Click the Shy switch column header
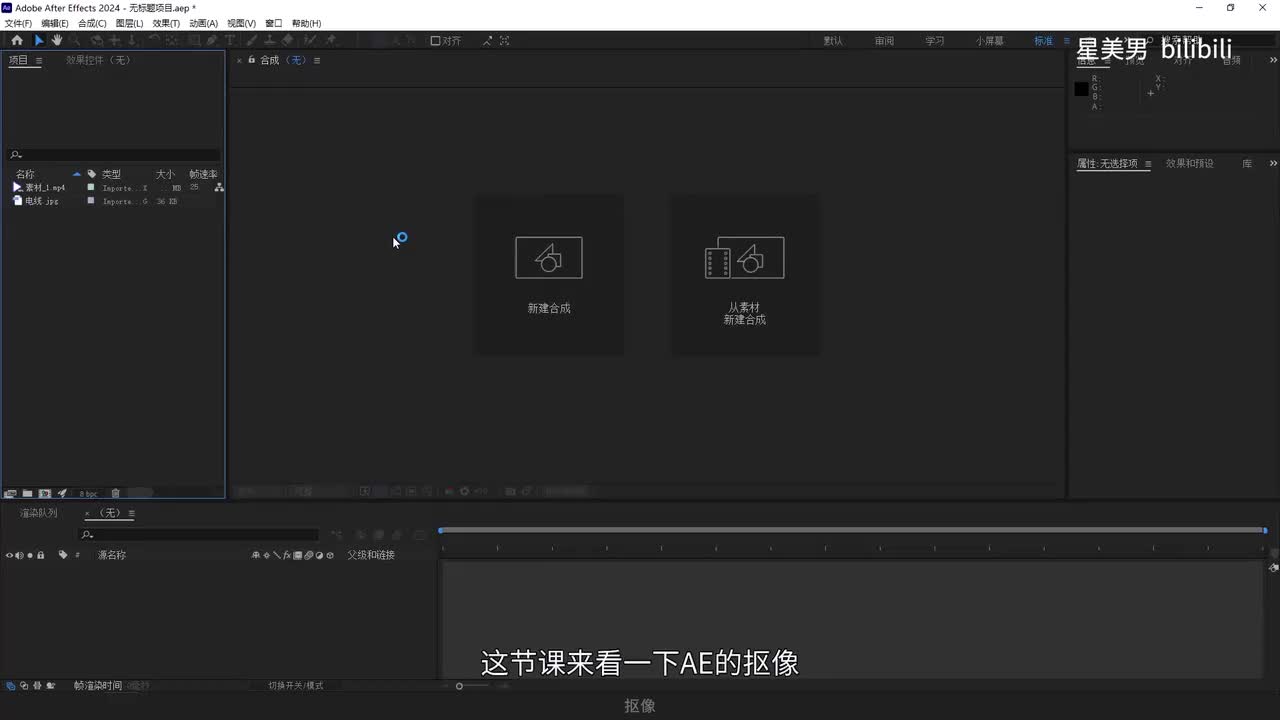Screen dimensions: 1280x720 point(255,555)
